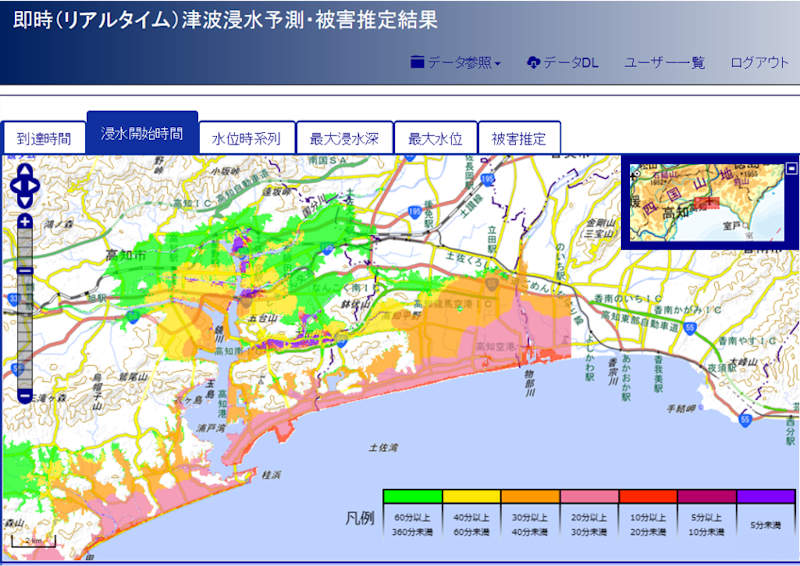Select the 浸水開始時間 tab
The width and height of the screenshot is (800, 566).
click(x=142, y=133)
